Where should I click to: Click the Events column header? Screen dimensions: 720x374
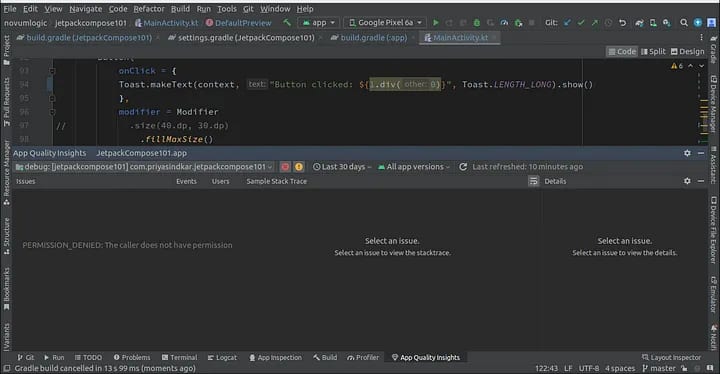(186, 181)
